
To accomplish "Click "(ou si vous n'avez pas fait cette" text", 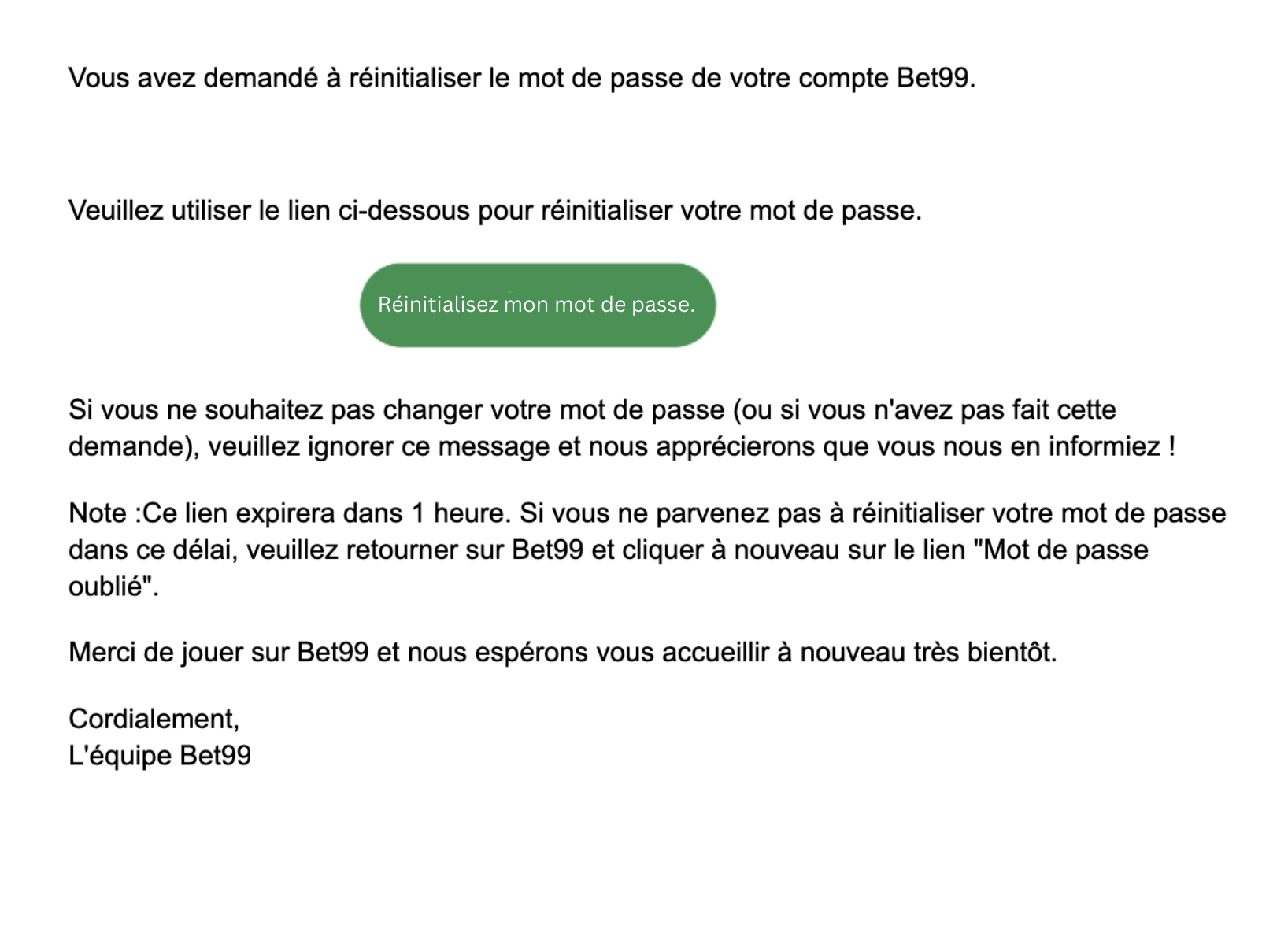I will click(x=924, y=410).
